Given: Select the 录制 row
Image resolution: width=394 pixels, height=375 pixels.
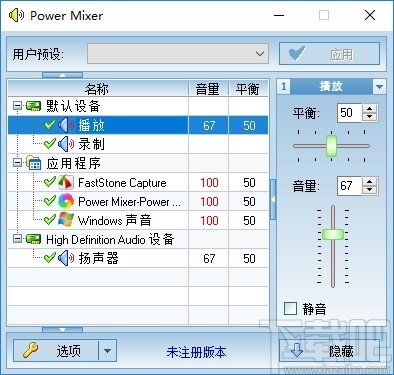Looking at the screenshot, I should pyautogui.click(x=138, y=144).
